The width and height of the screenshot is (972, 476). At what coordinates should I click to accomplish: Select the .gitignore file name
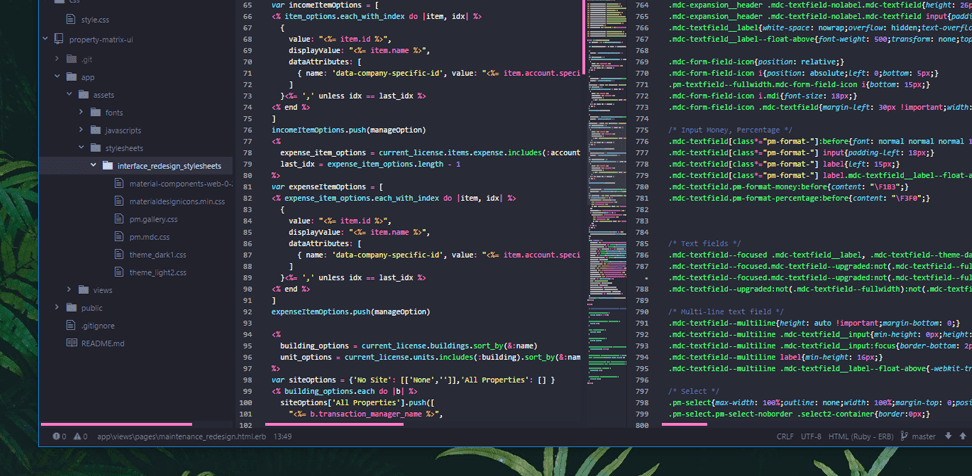98,325
